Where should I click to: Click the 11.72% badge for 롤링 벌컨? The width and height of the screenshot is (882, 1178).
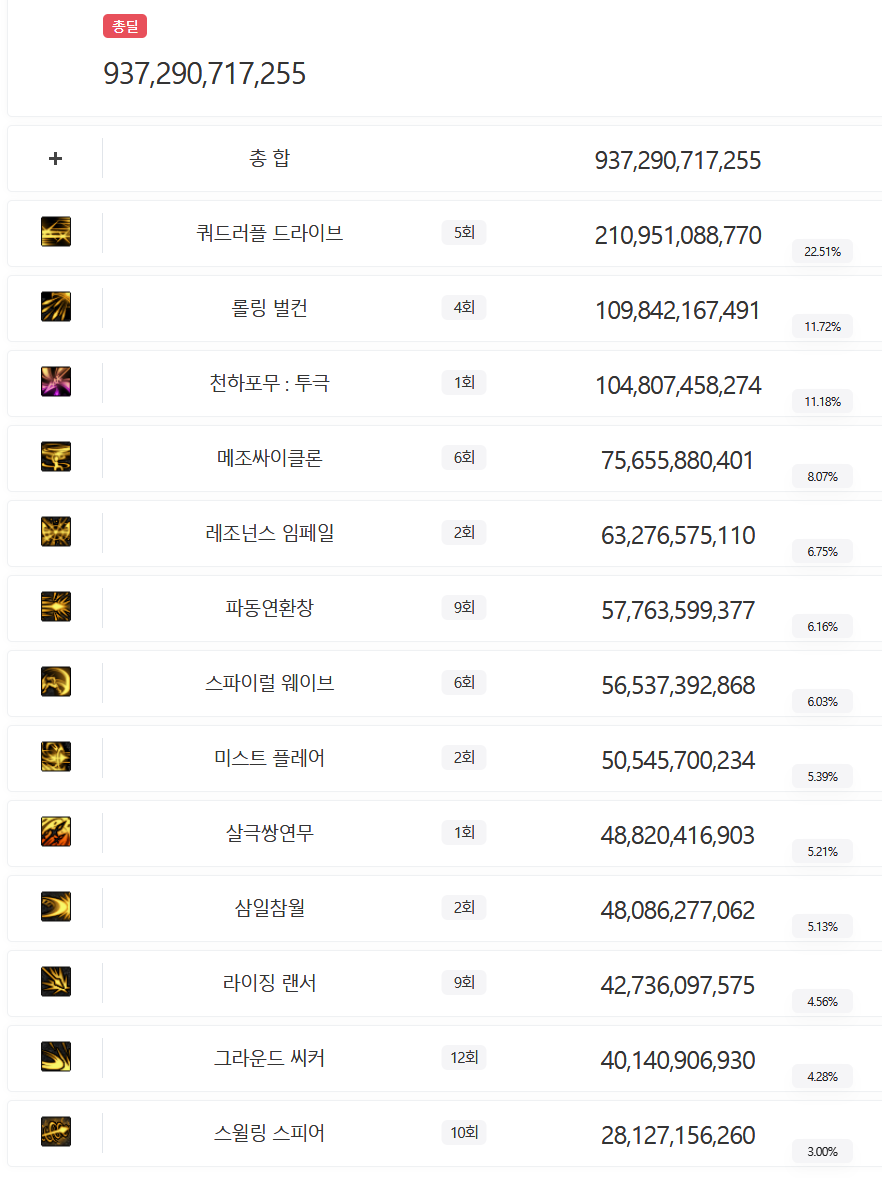coord(822,327)
